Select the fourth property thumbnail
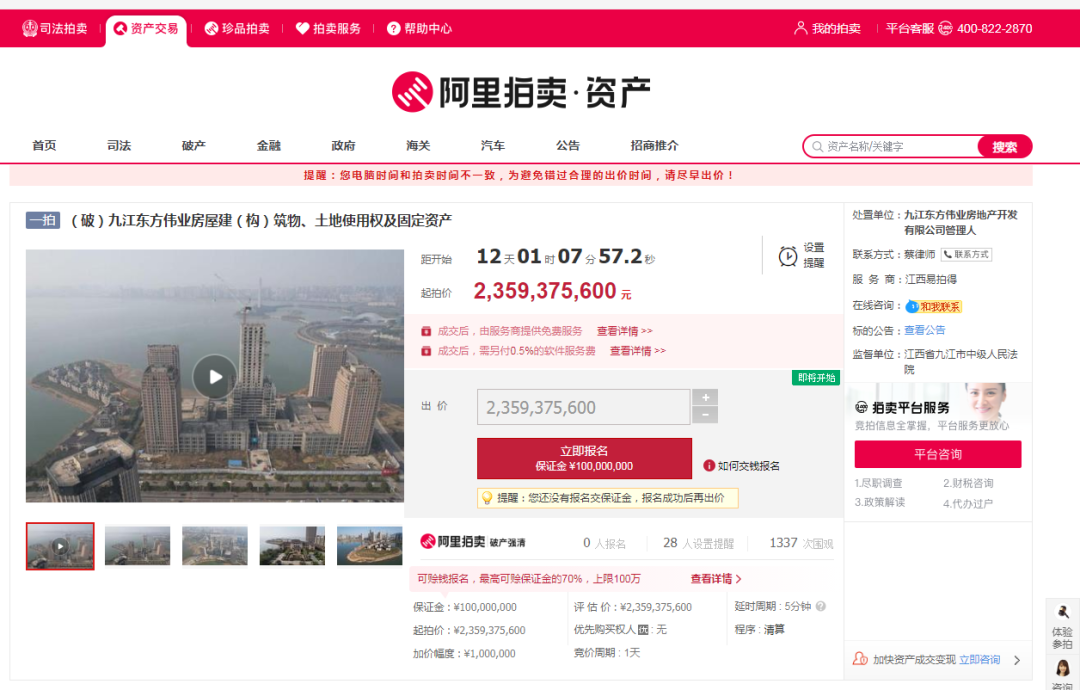 coord(292,545)
